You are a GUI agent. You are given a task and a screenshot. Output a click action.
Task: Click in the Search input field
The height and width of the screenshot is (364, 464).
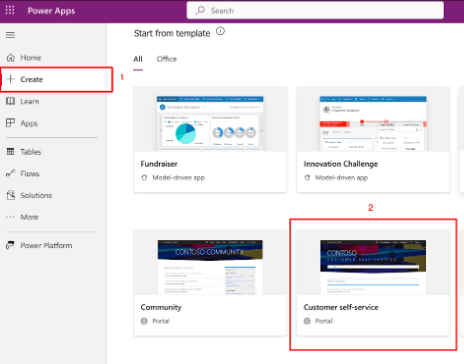[x=315, y=10]
